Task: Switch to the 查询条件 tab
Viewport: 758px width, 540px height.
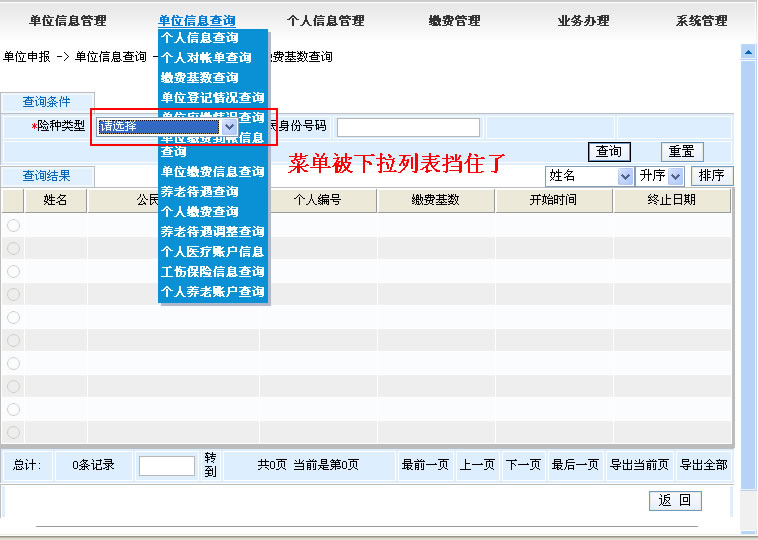Action: point(47,102)
